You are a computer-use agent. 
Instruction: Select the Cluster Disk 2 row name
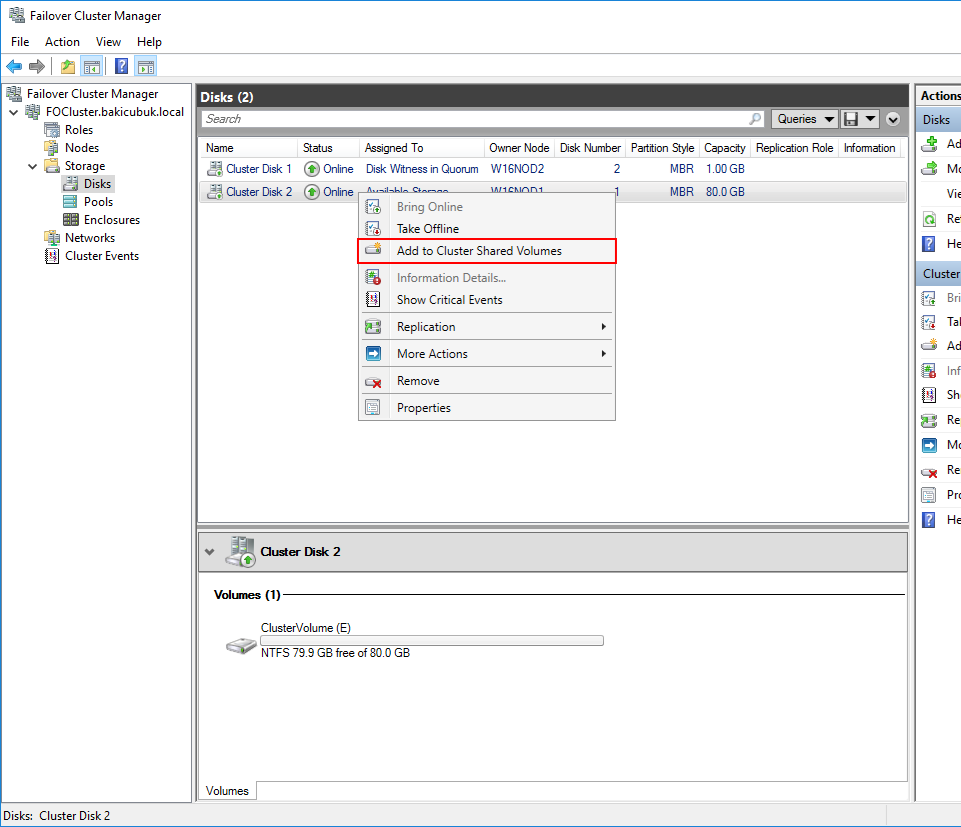pyautogui.click(x=259, y=192)
